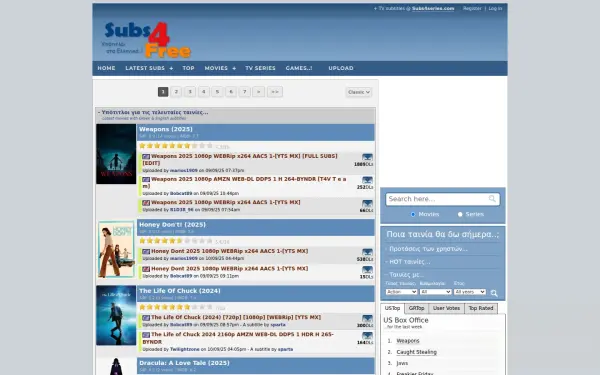The image size is (600, 375).
Task: Open the All years dropdown
Action: click(470, 292)
